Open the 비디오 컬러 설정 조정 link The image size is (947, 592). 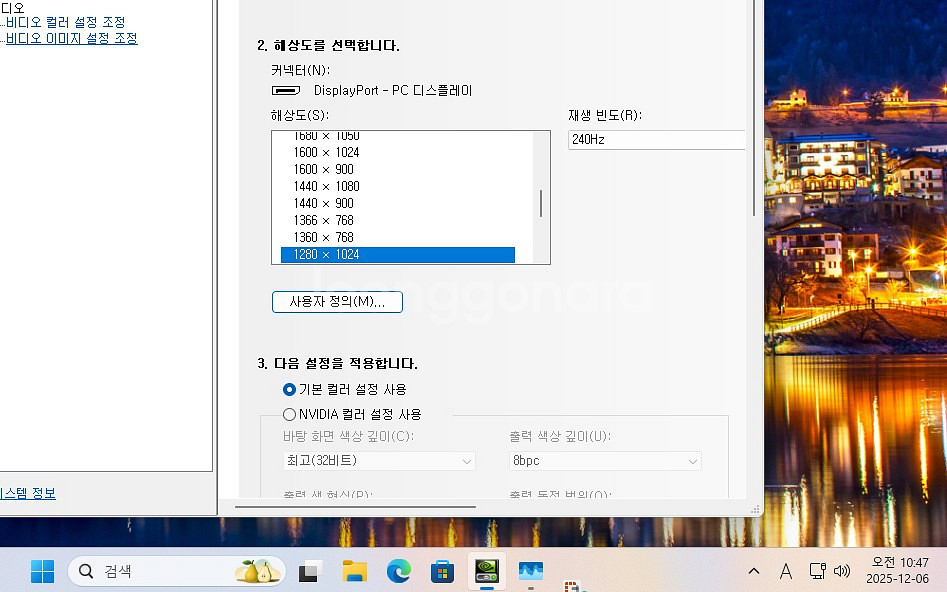(64, 22)
